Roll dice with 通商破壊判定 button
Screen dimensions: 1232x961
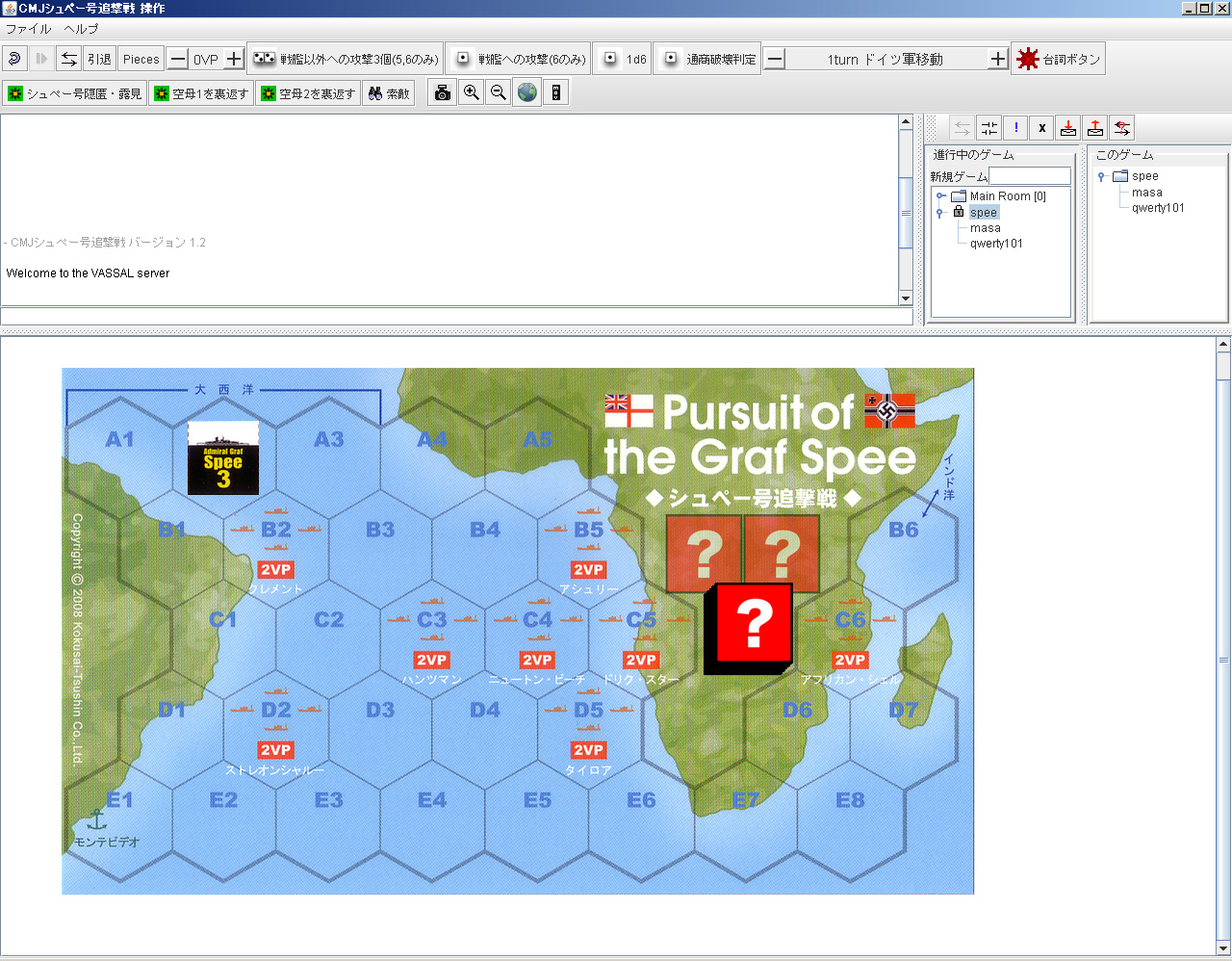[708, 59]
